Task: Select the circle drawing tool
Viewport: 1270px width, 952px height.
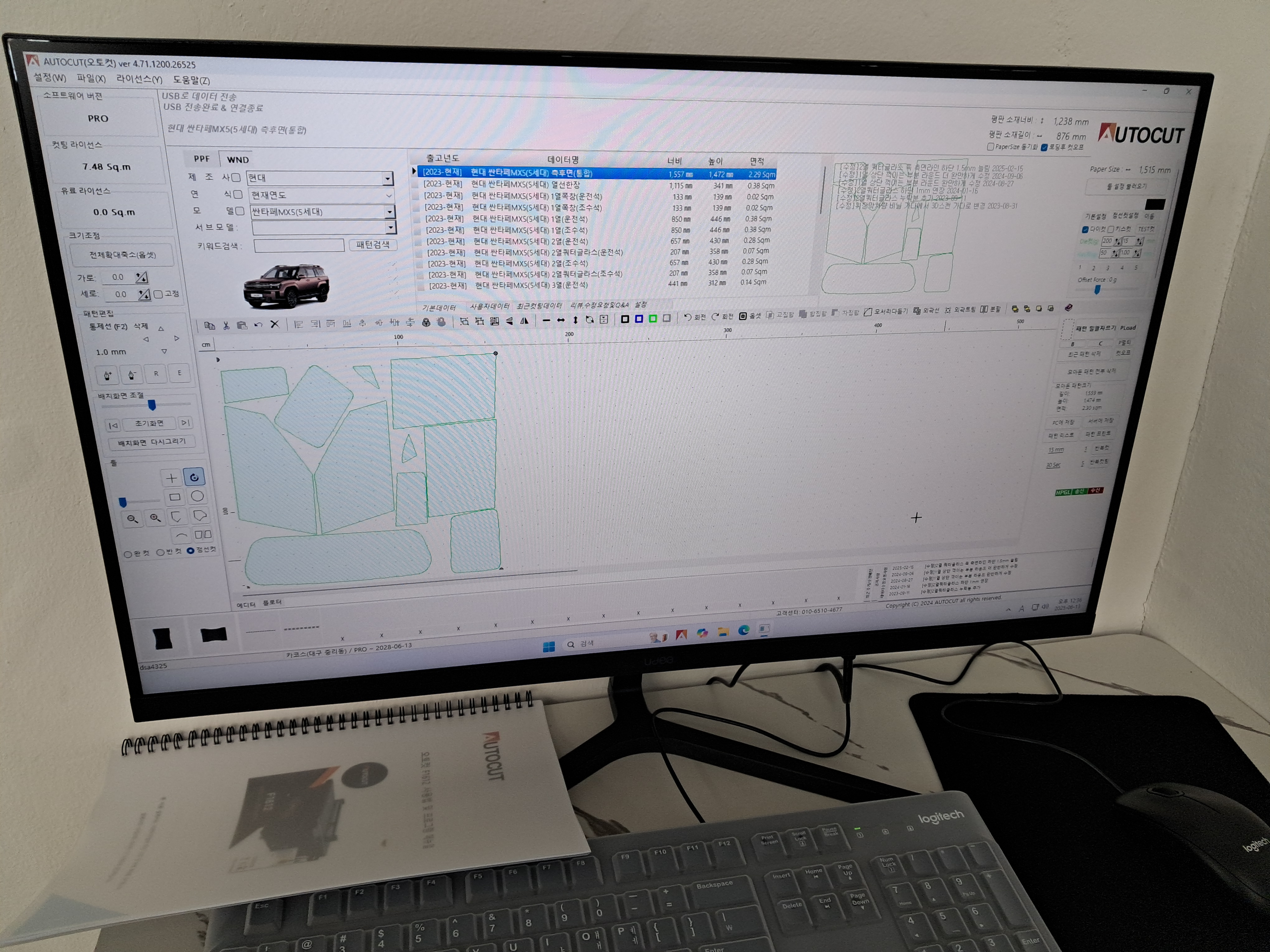Action: pyautogui.click(x=197, y=496)
